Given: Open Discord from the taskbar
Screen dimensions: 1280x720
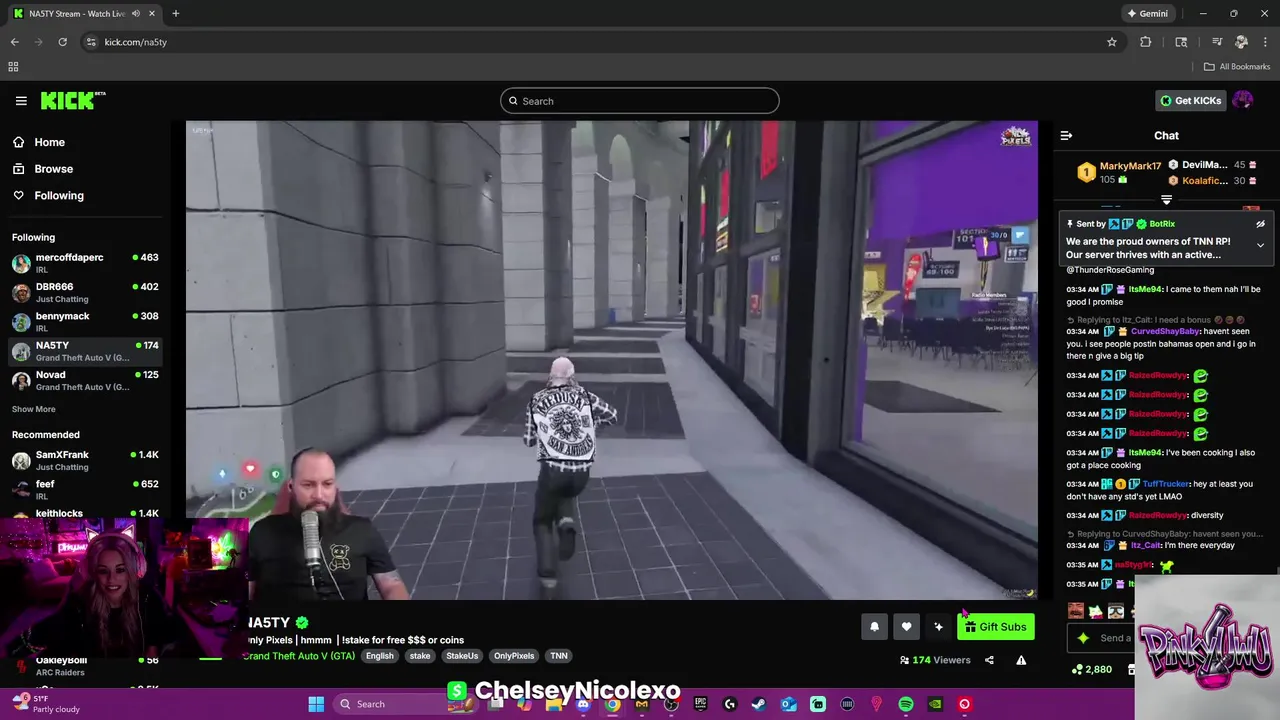Looking at the screenshot, I should tap(583, 704).
